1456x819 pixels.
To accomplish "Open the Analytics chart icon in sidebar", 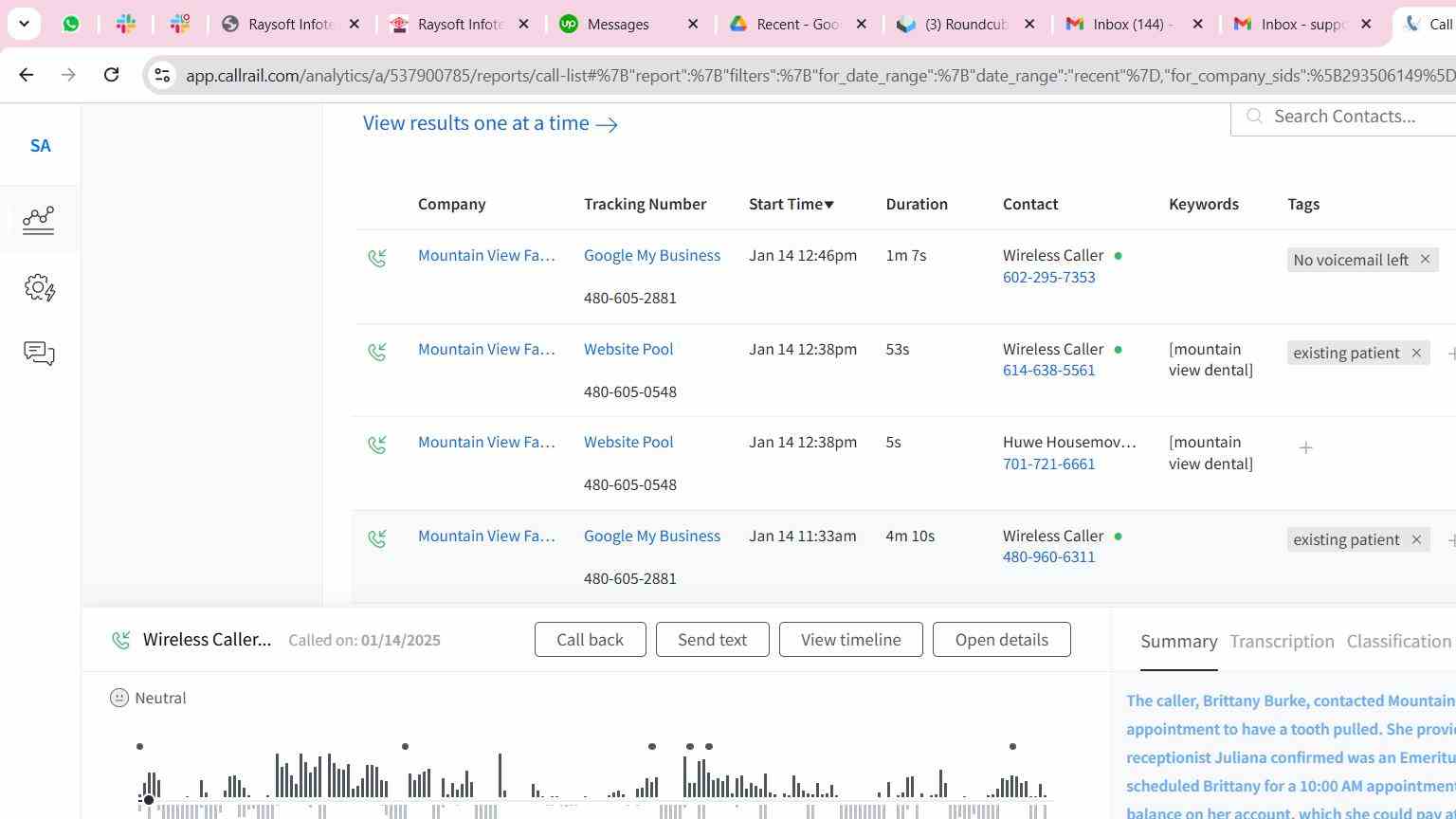I will [x=39, y=220].
